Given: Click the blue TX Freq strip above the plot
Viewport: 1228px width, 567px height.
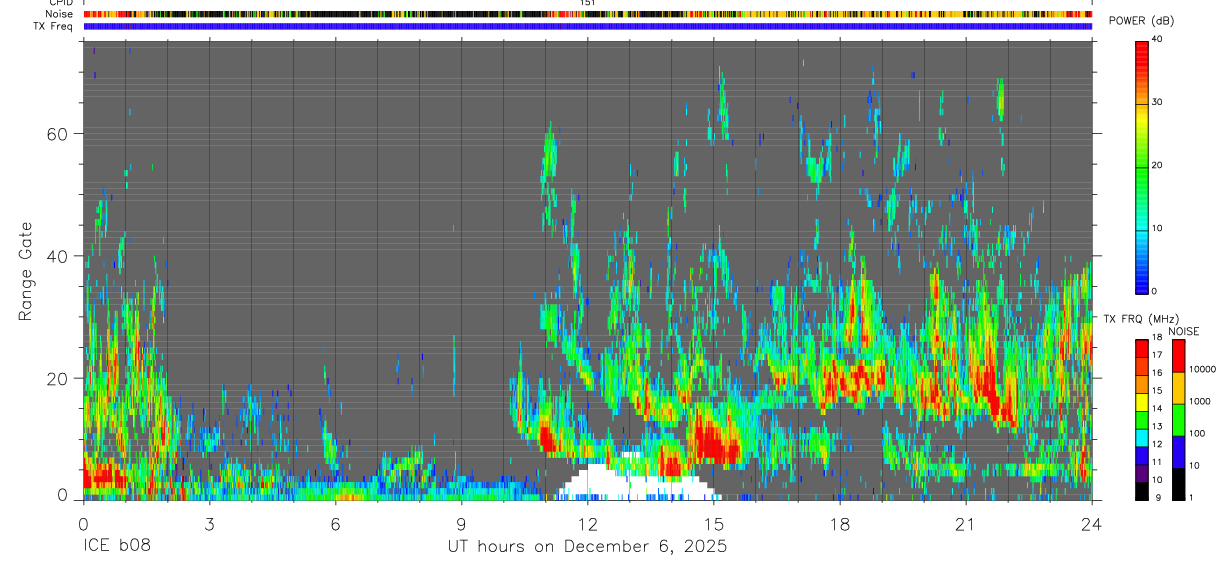Looking at the screenshot, I should click(x=587, y=26).
